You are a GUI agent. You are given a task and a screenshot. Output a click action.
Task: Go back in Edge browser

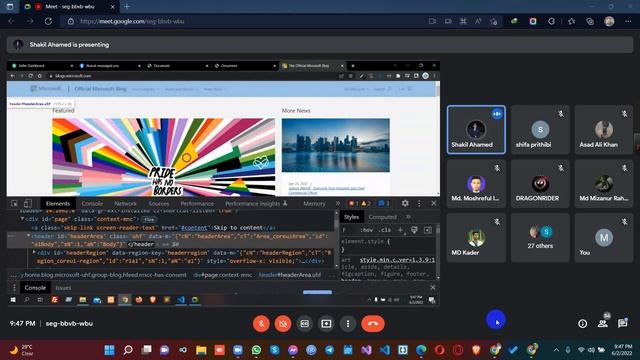point(11,21)
